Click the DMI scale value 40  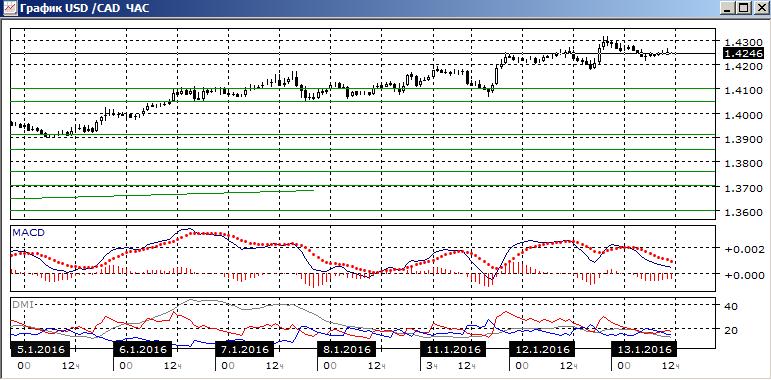click(731, 306)
